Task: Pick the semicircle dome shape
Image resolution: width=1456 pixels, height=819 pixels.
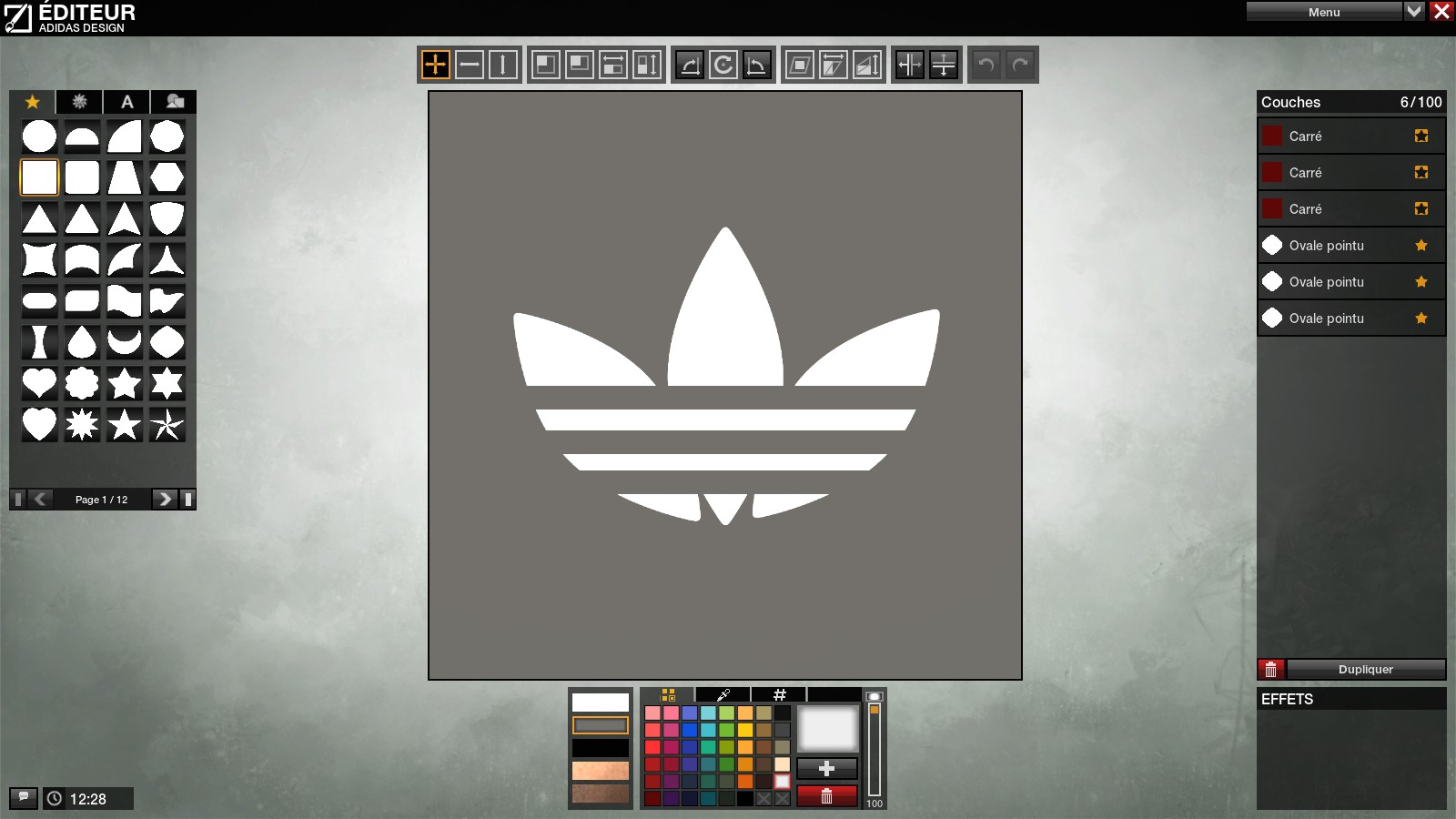Action: point(82,136)
